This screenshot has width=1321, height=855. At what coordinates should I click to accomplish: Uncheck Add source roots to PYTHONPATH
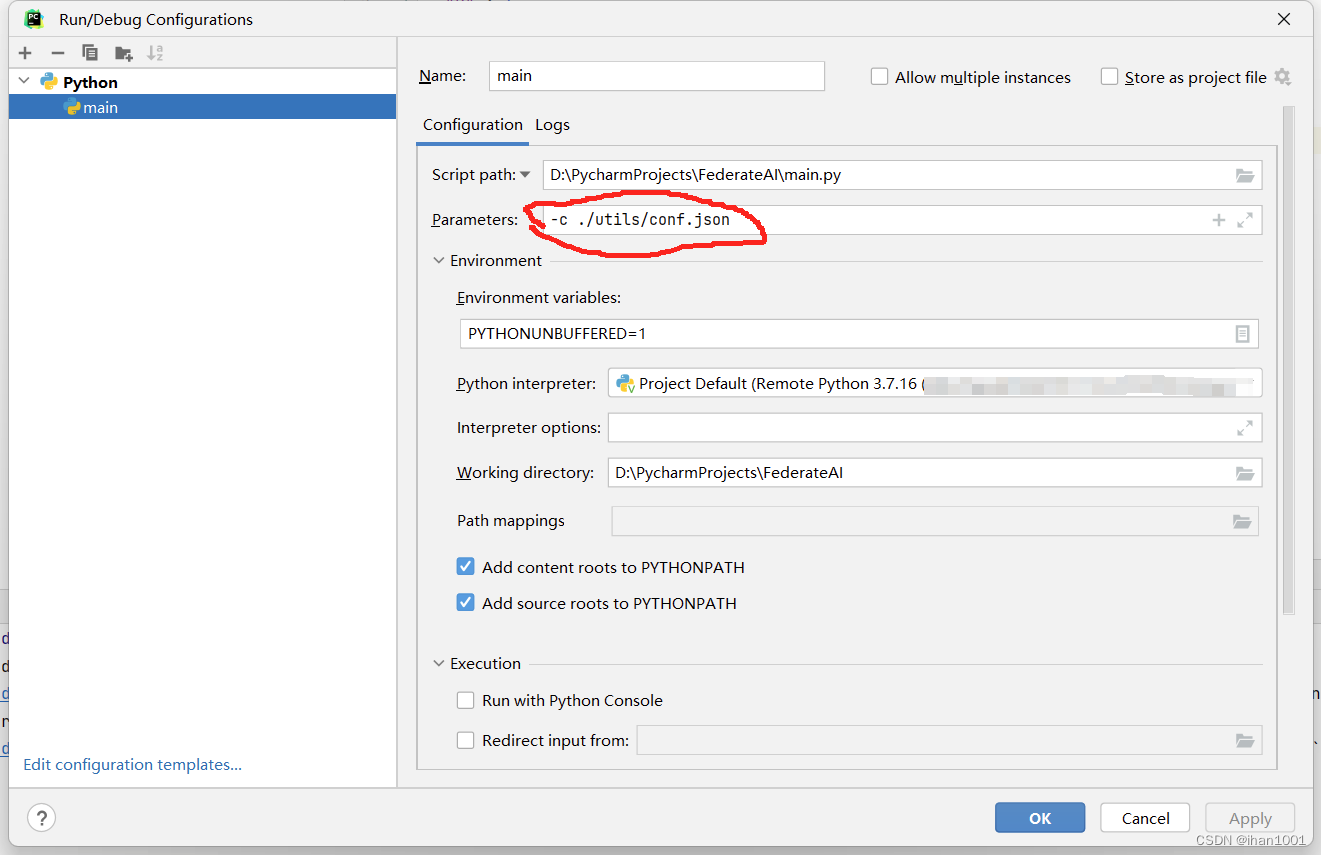point(465,603)
